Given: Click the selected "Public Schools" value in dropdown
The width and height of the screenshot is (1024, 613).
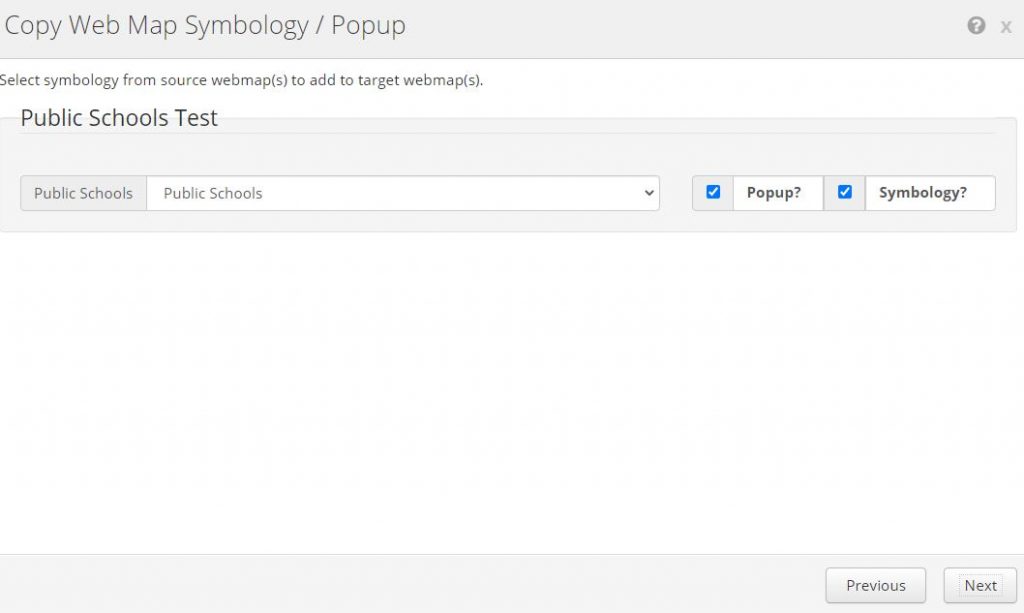Looking at the screenshot, I should pos(213,193).
